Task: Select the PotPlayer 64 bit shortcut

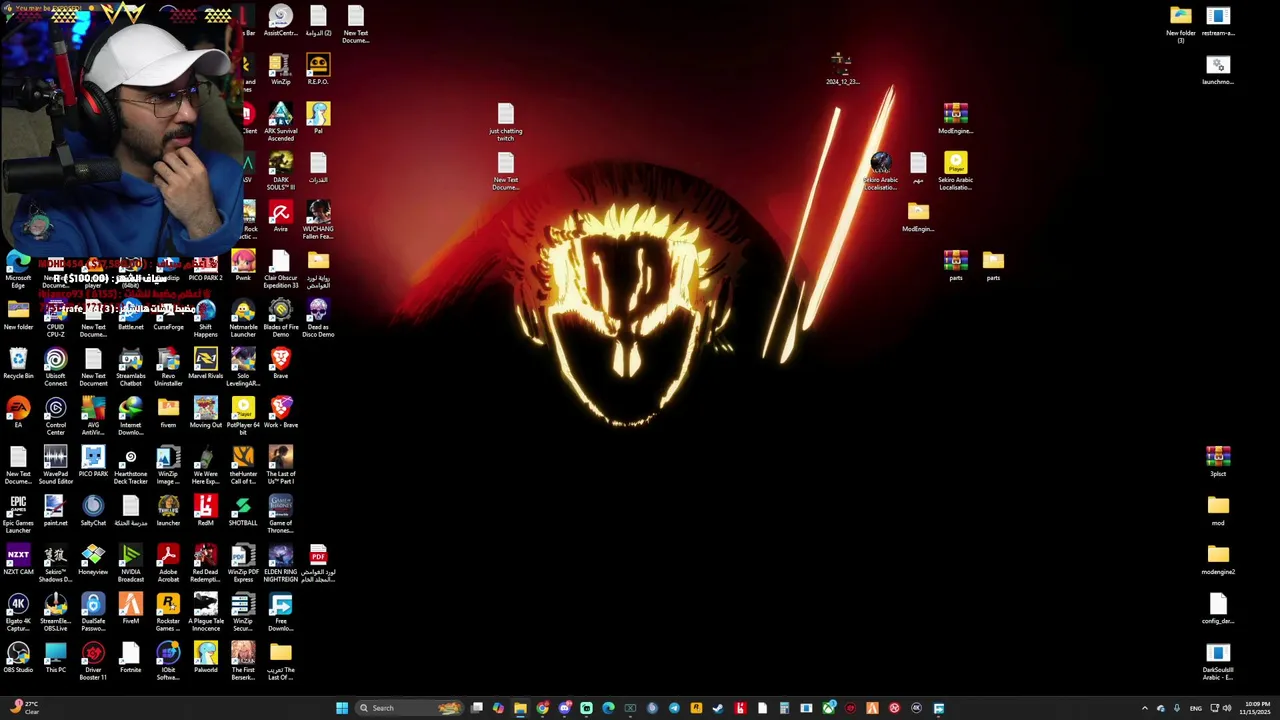Action: 243,416
